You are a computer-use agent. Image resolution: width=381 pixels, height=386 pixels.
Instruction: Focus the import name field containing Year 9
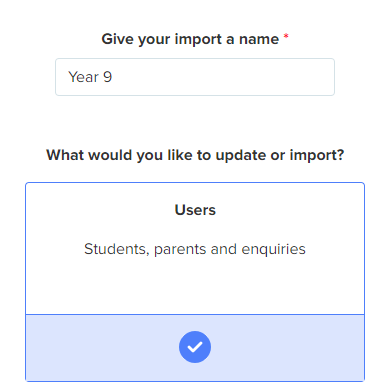coord(195,77)
